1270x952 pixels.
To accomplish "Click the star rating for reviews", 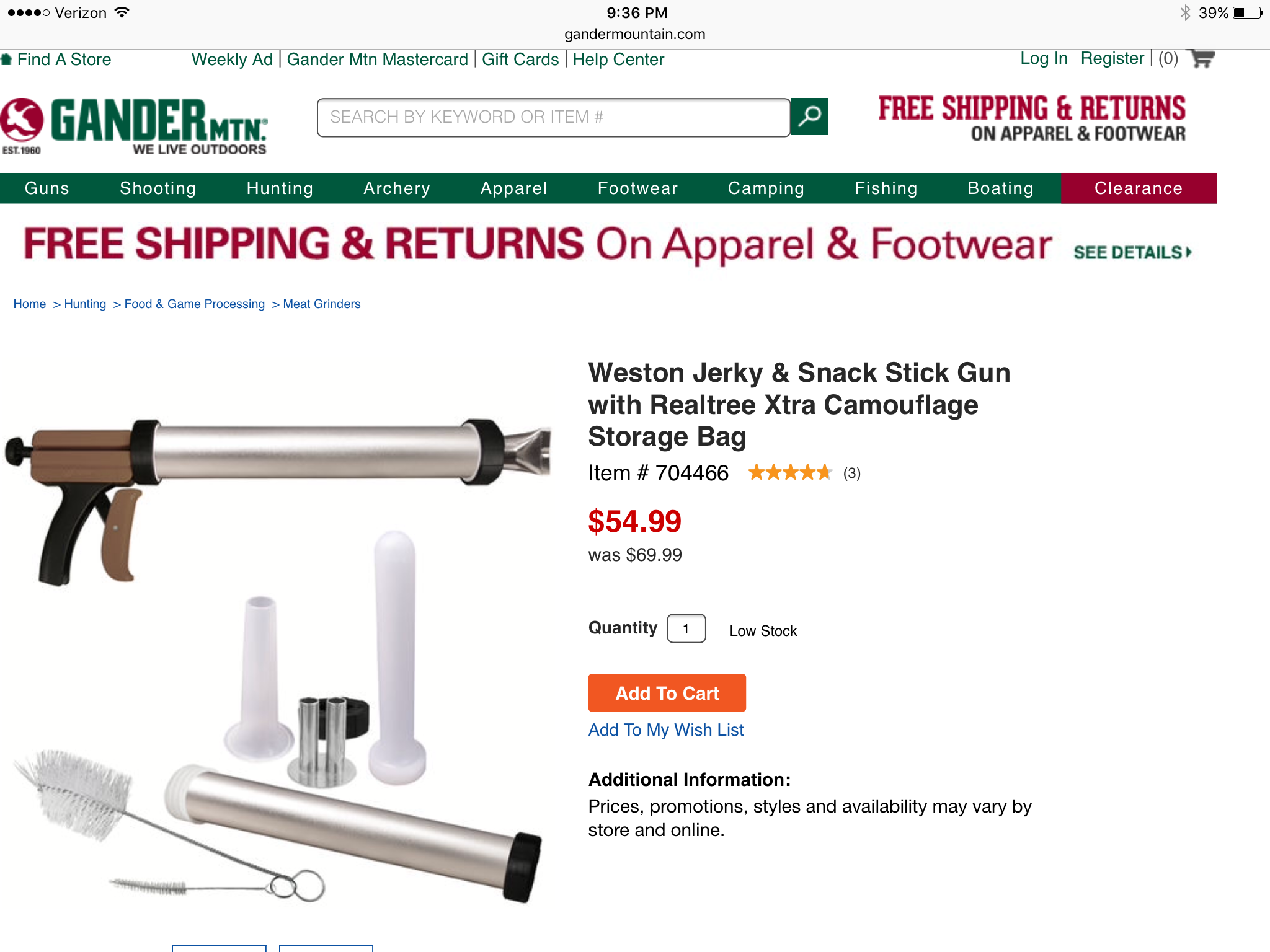I will (789, 473).
